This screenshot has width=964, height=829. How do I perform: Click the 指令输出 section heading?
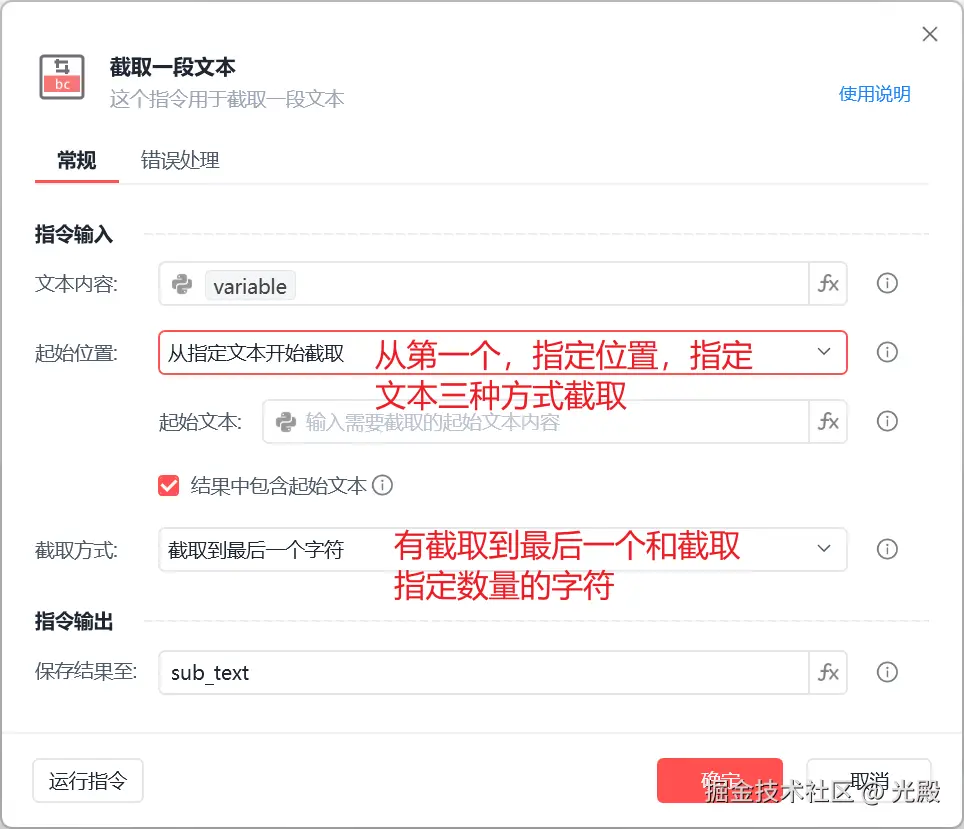74,621
